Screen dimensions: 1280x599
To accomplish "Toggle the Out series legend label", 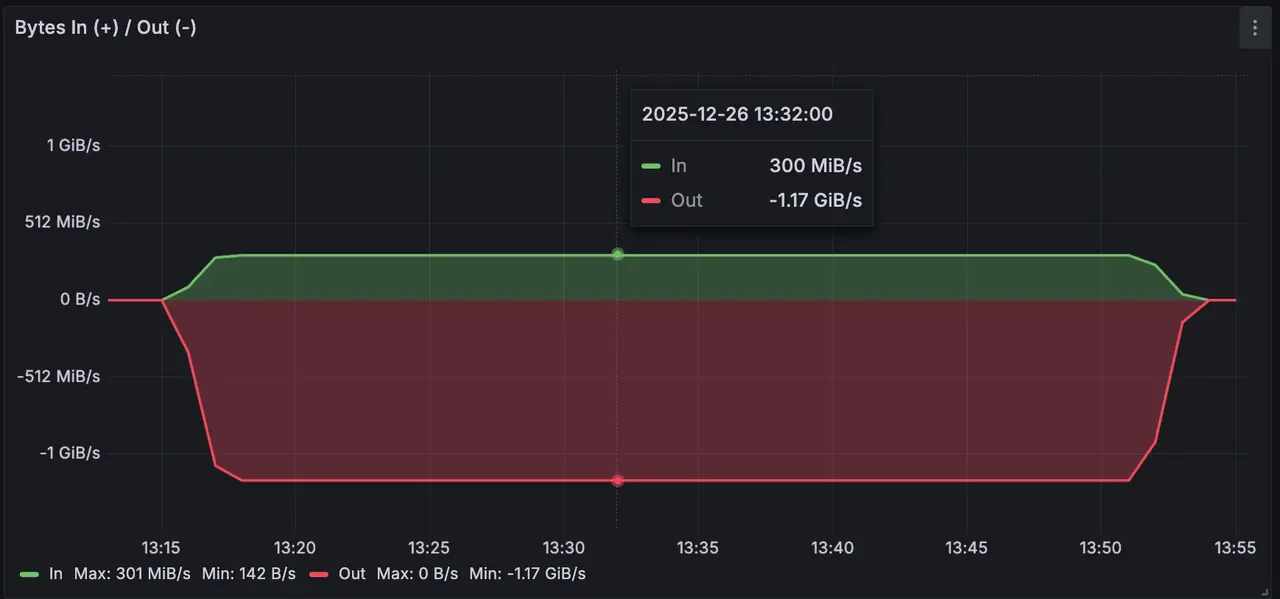I will pyautogui.click(x=352, y=574).
